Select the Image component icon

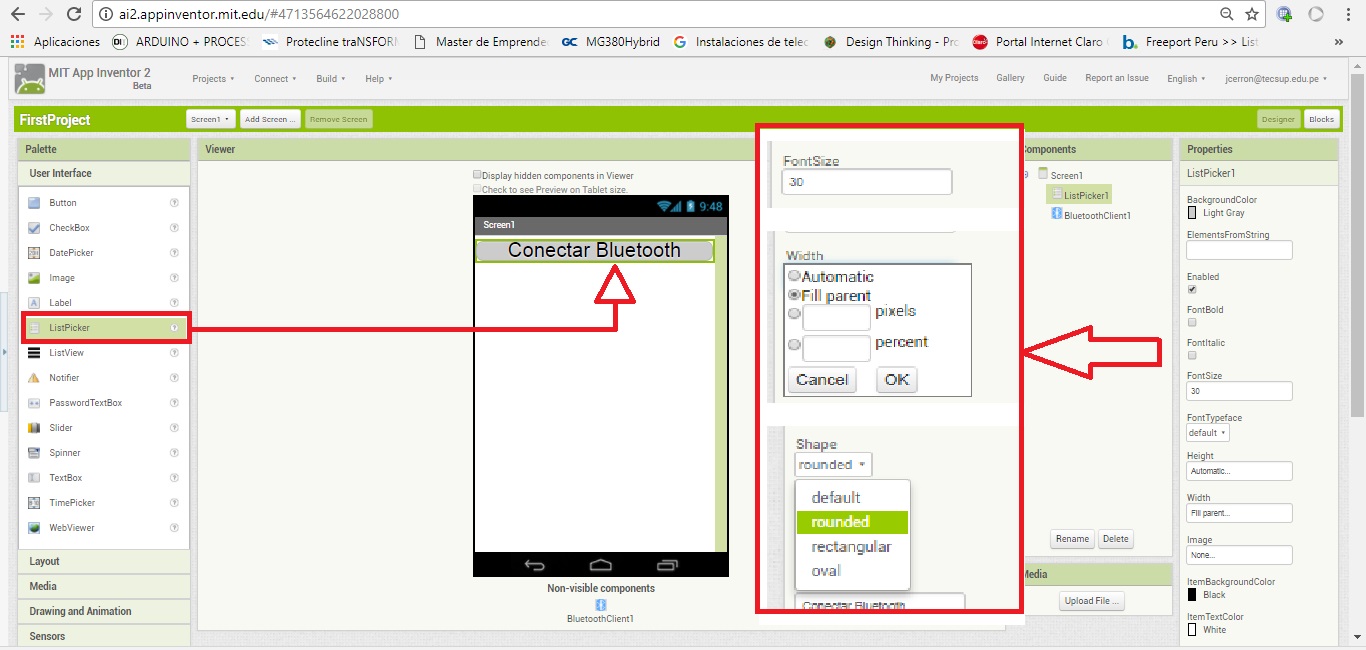(34, 278)
